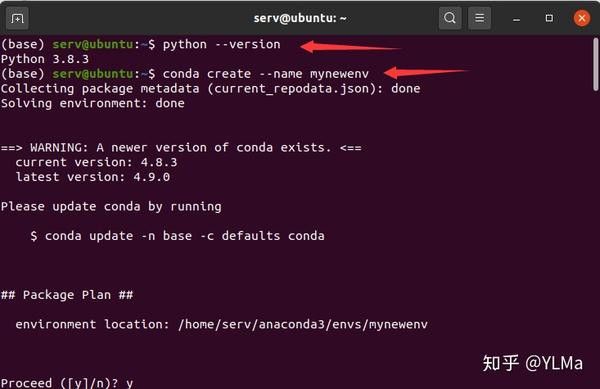Open the hamburger menu

tap(479, 18)
